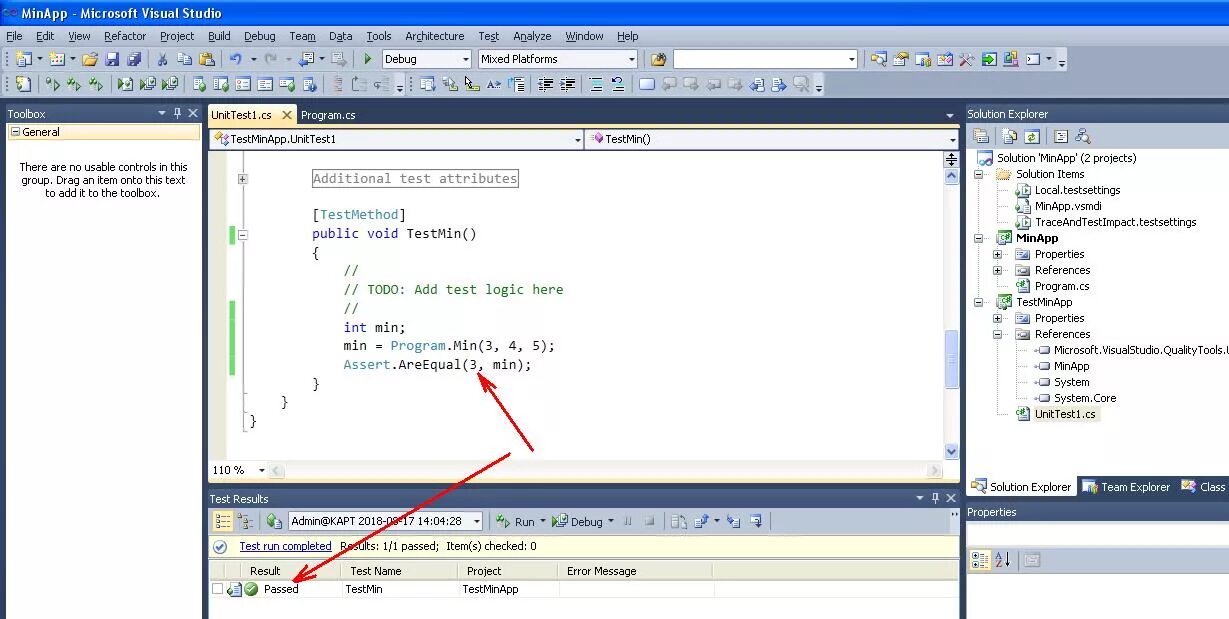Open file with the folder icon in toolbar
This screenshot has height=619, width=1229.
(90, 59)
